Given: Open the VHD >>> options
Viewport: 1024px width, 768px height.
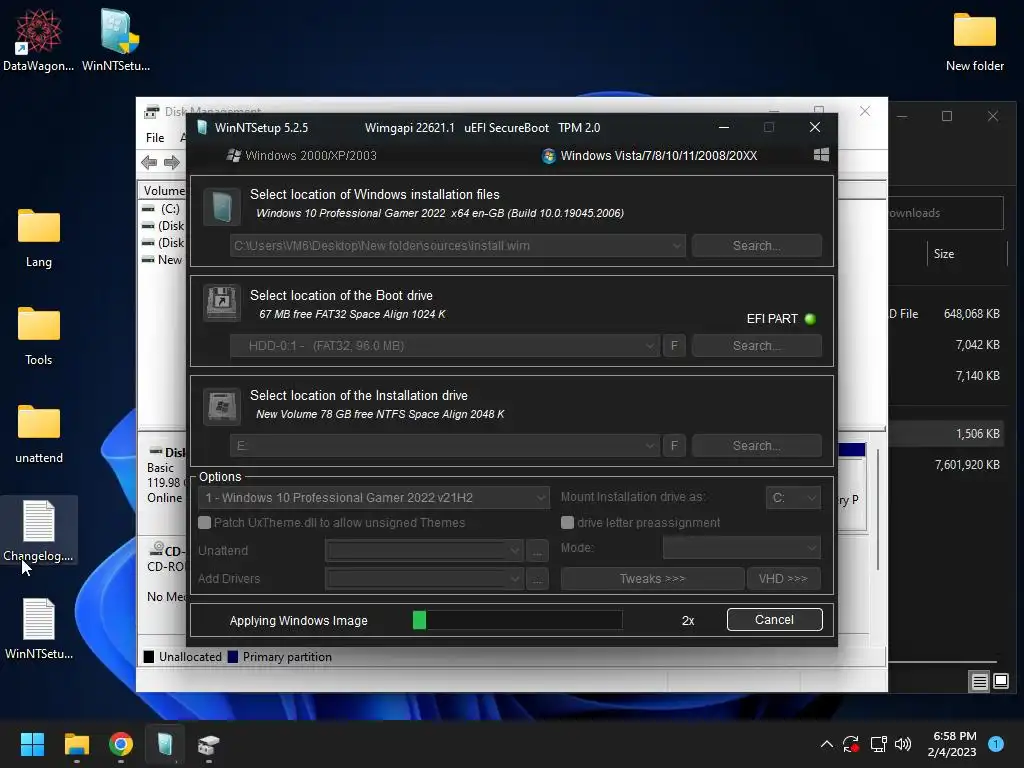Looking at the screenshot, I should (x=783, y=579).
